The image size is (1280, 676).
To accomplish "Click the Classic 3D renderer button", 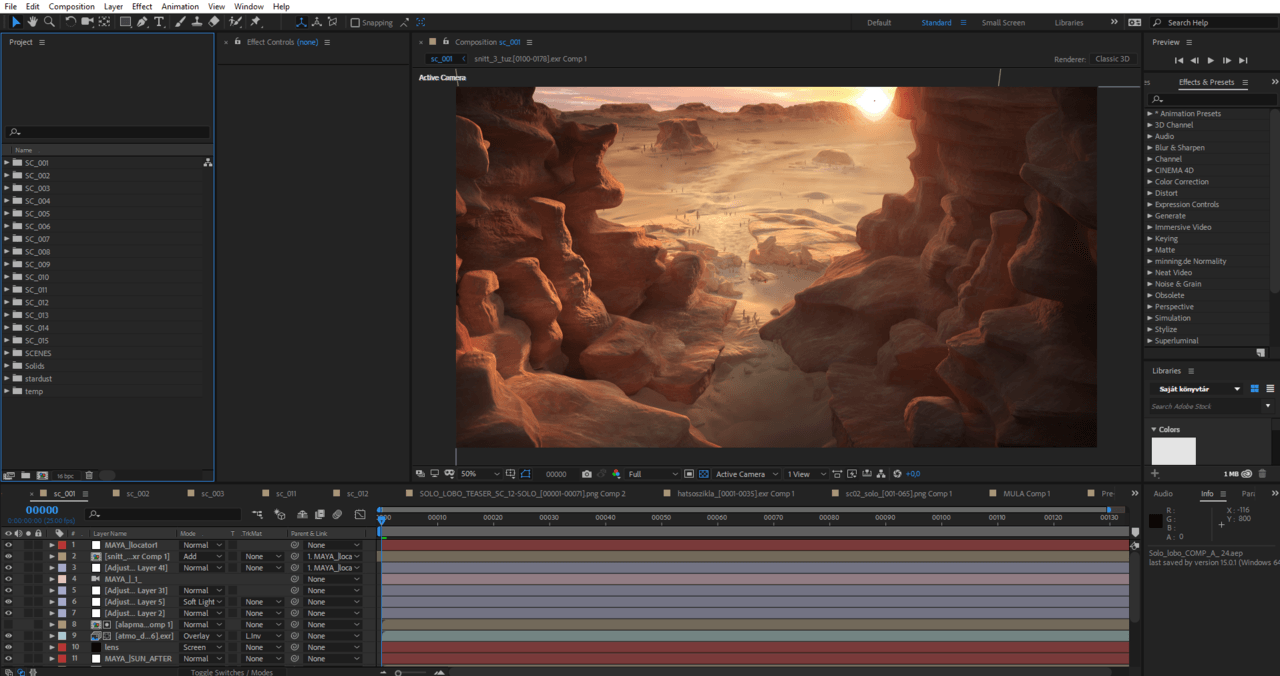I will 1113,59.
